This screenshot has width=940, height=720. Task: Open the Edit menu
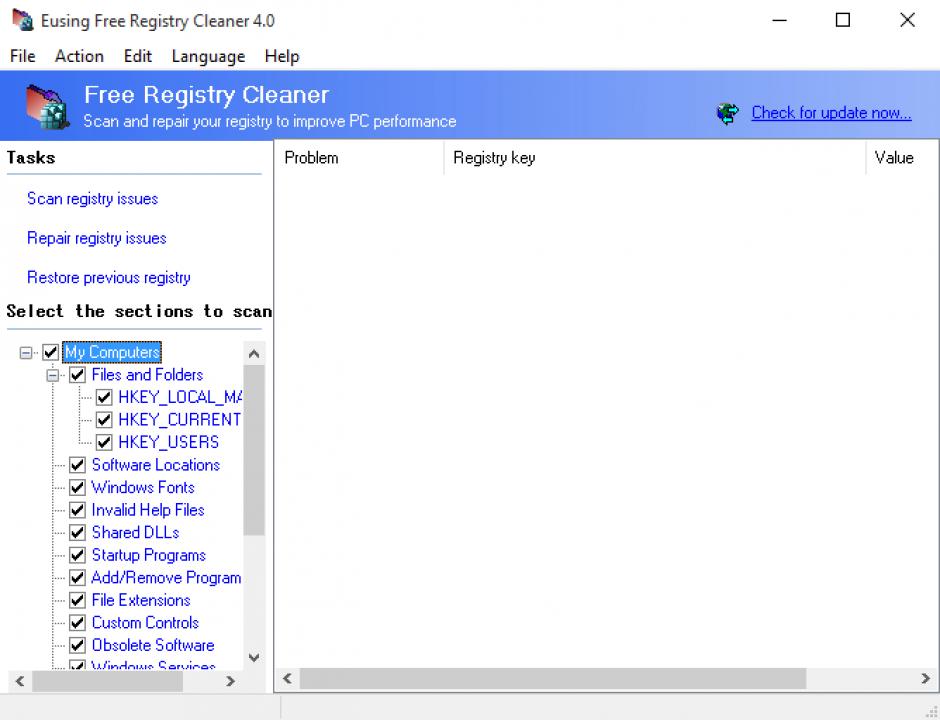(138, 56)
